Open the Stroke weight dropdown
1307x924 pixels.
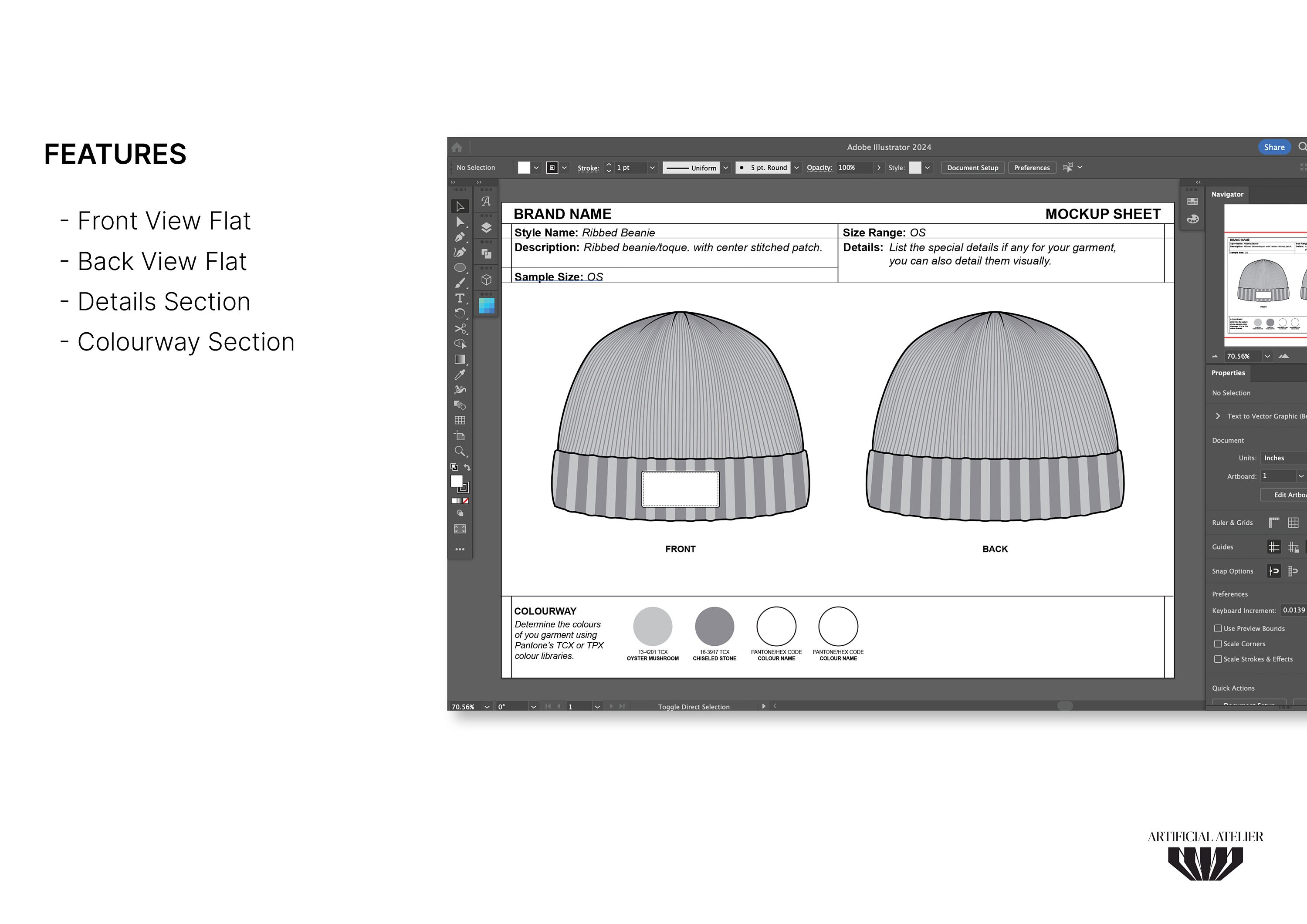tap(652, 168)
